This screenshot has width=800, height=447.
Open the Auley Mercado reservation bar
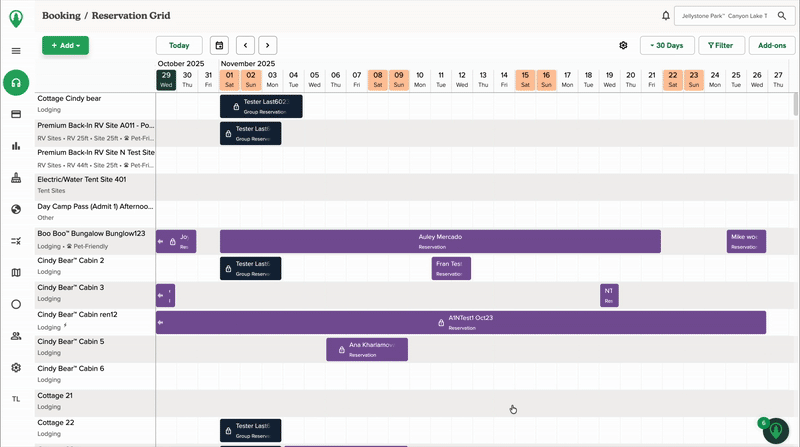tap(440, 241)
